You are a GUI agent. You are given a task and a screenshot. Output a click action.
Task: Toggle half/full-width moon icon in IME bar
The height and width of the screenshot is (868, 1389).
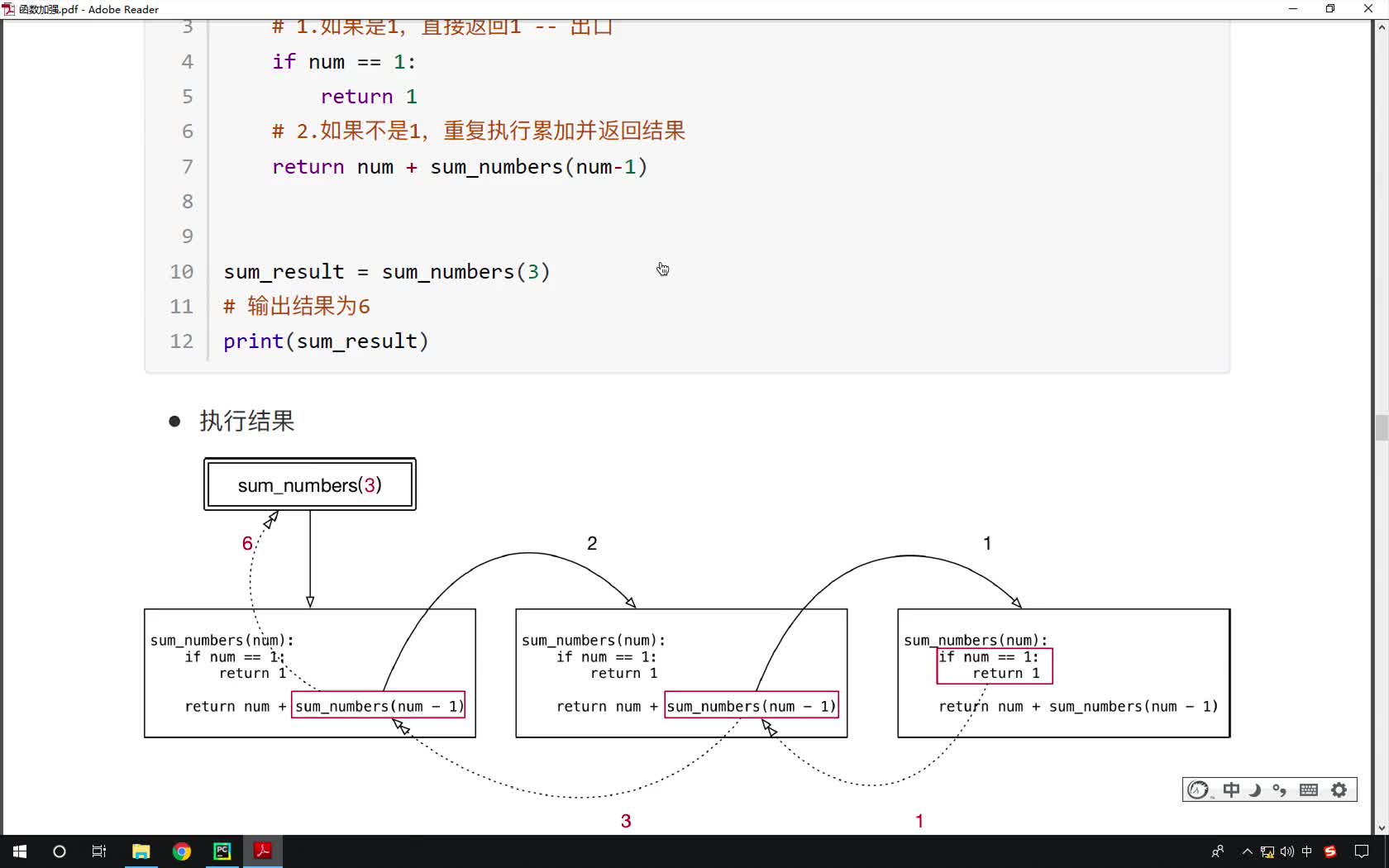pyautogui.click(x=1255, y=790)
